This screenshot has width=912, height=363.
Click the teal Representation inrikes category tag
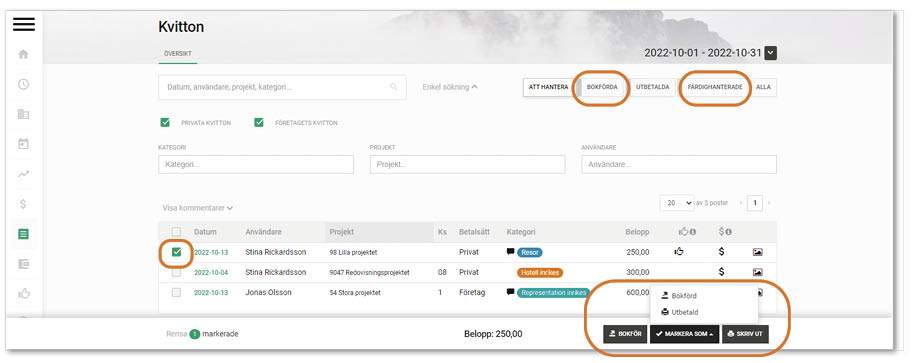click(553, 292)
